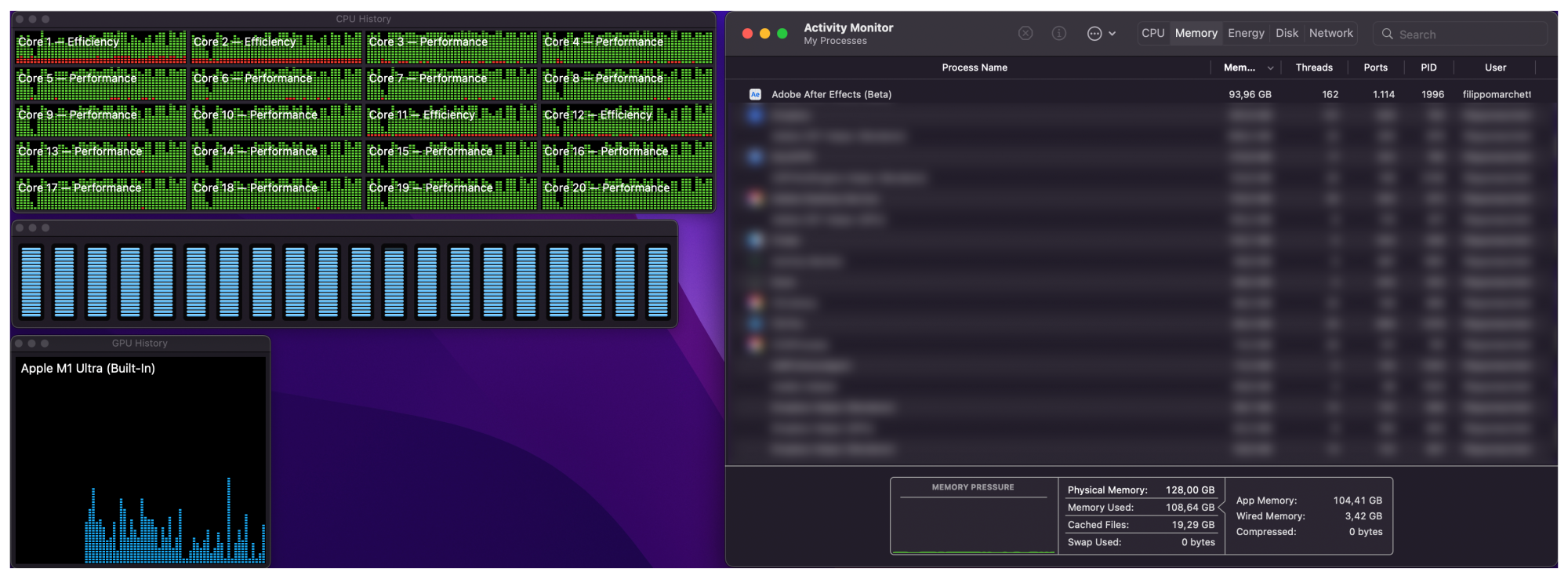Image resolution: width=1568 pixels, height=579 pixels.
Task: Select the Adobe After Effects (Beta) process row
Action: point(1141,94)
